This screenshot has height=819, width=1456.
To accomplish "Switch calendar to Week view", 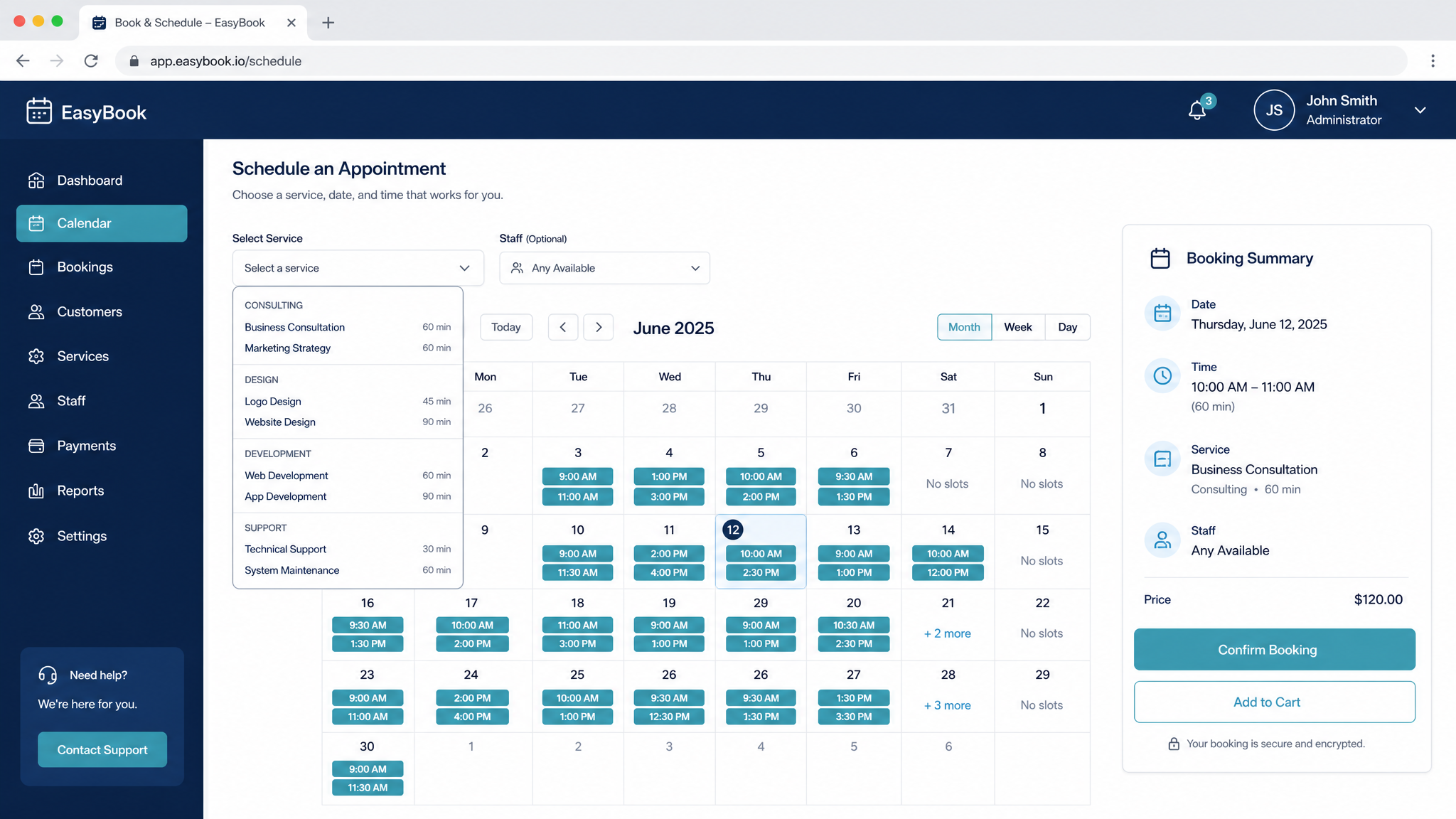I will [1018, 327].
